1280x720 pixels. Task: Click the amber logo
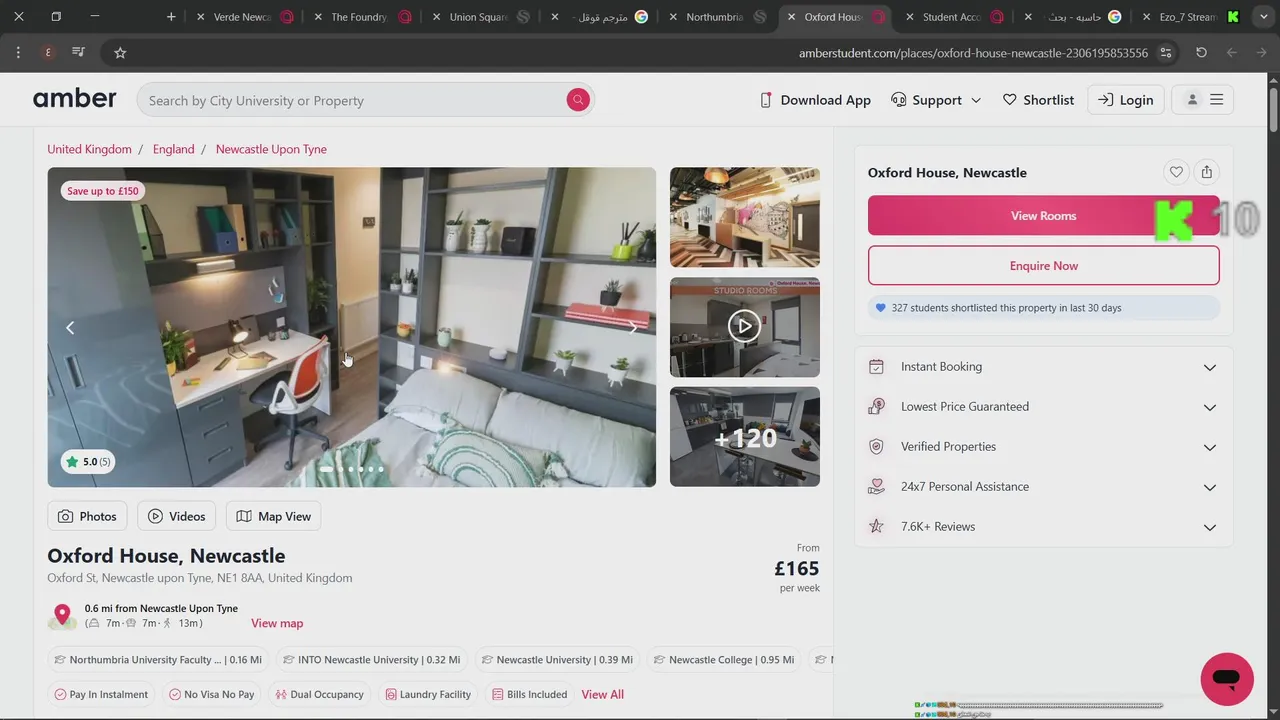(x=75, y=99)
